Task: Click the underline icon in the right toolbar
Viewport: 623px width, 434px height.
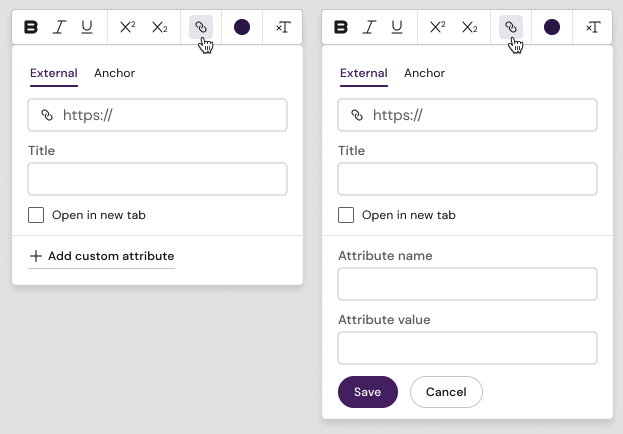Action: point(397,27)
